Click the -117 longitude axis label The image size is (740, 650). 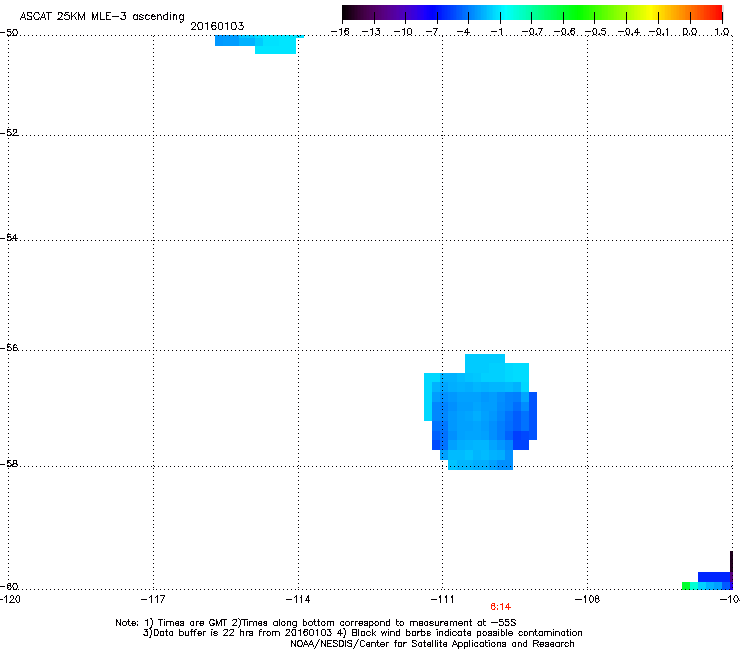[153, 599]
